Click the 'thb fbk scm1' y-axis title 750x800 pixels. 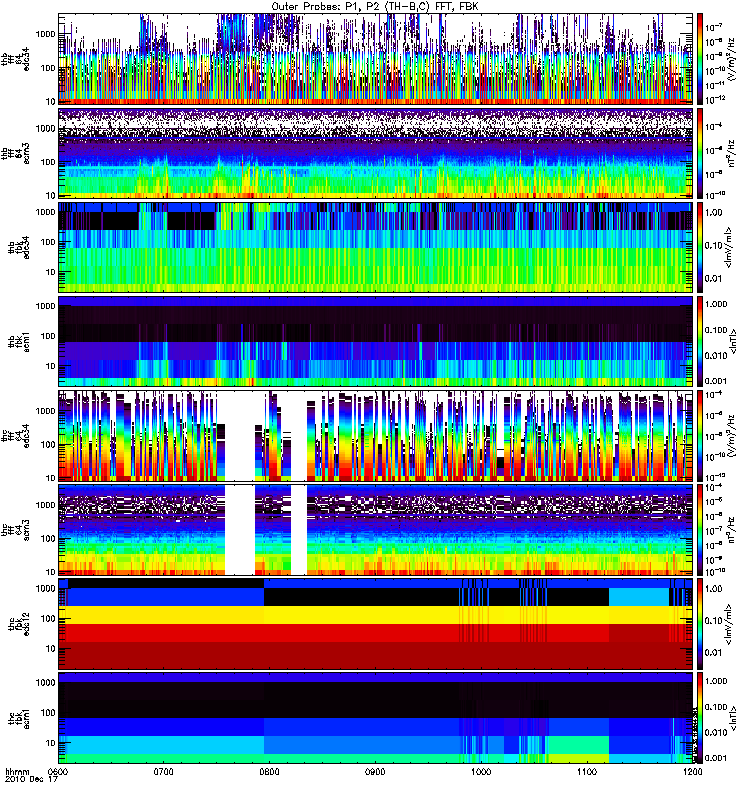[19, 341]
